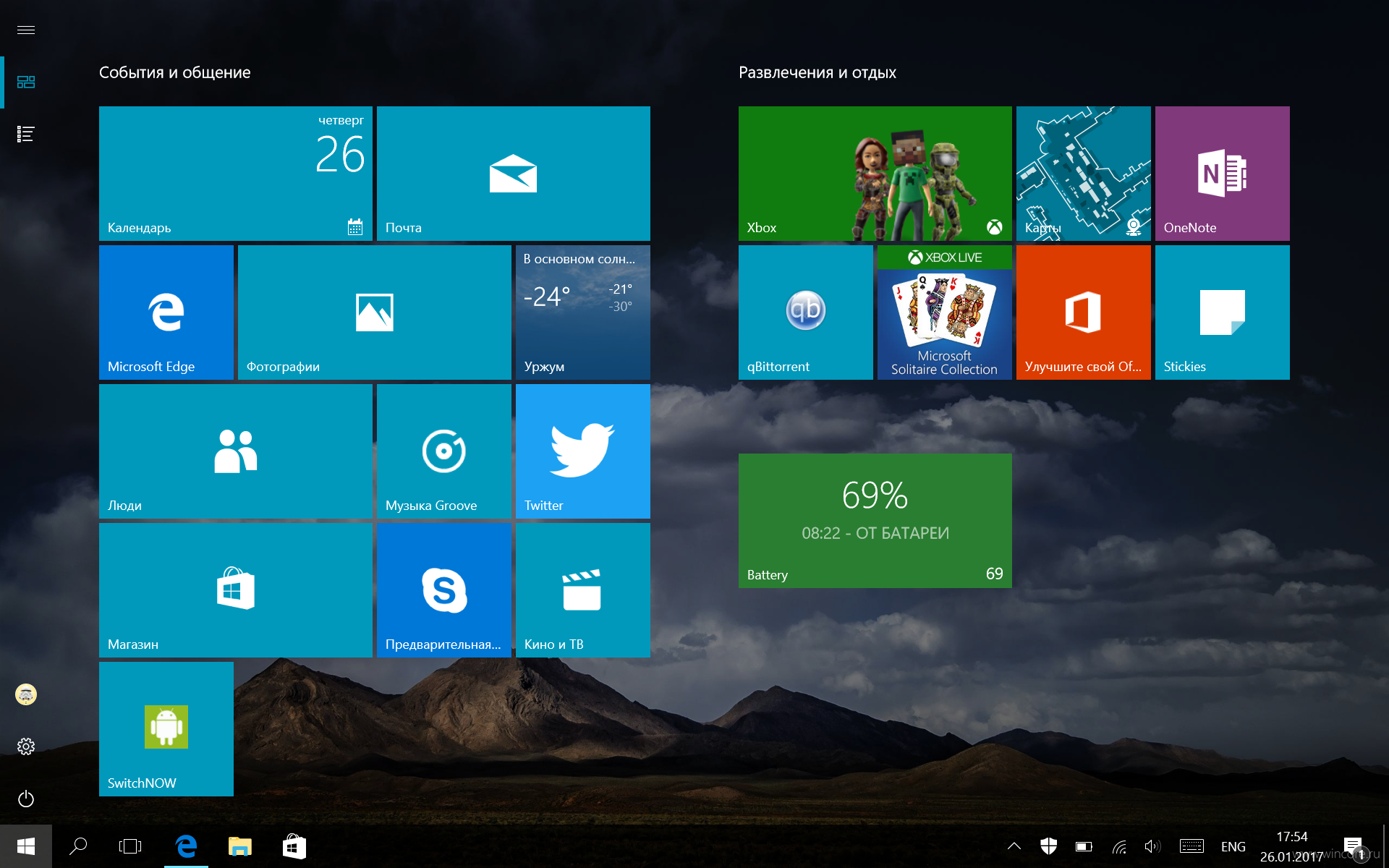Open taskbar search magnifier
Screen dimensions: 1389x868
click(78, 846)
